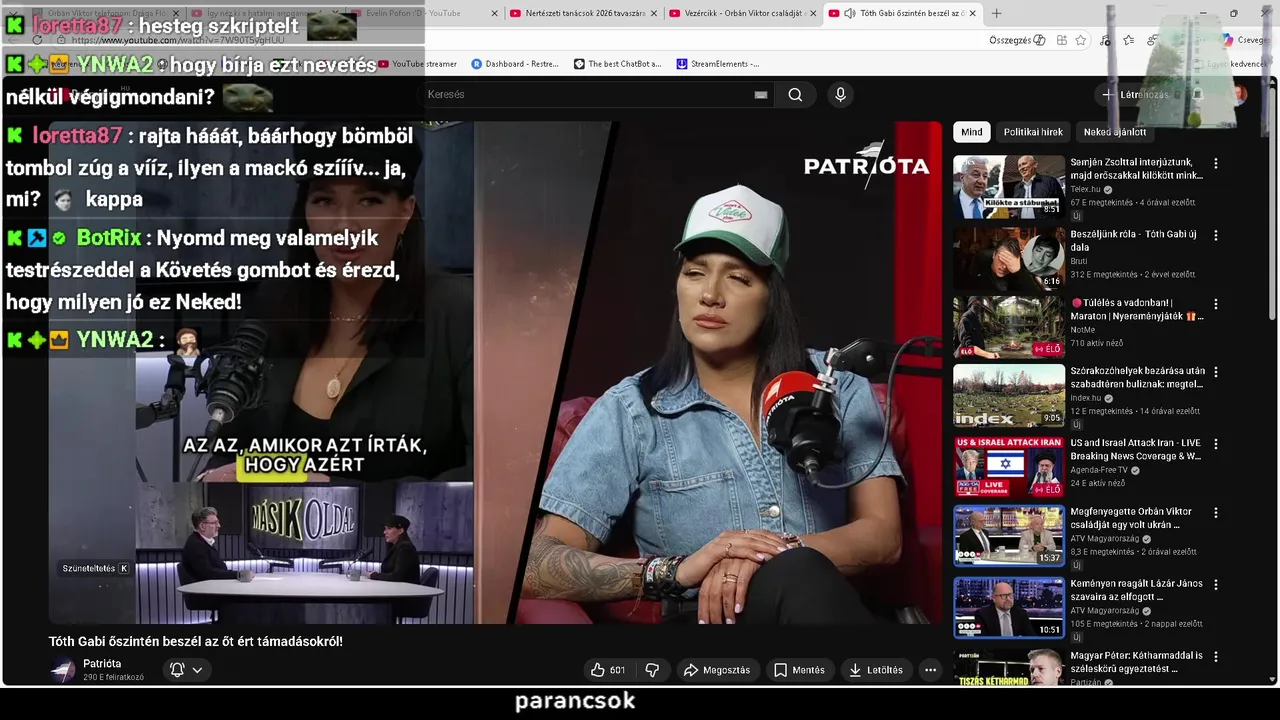Click the ATV Magyarország channel under Megfenyegette
1280x720 pixels.
pos(1106,539)
